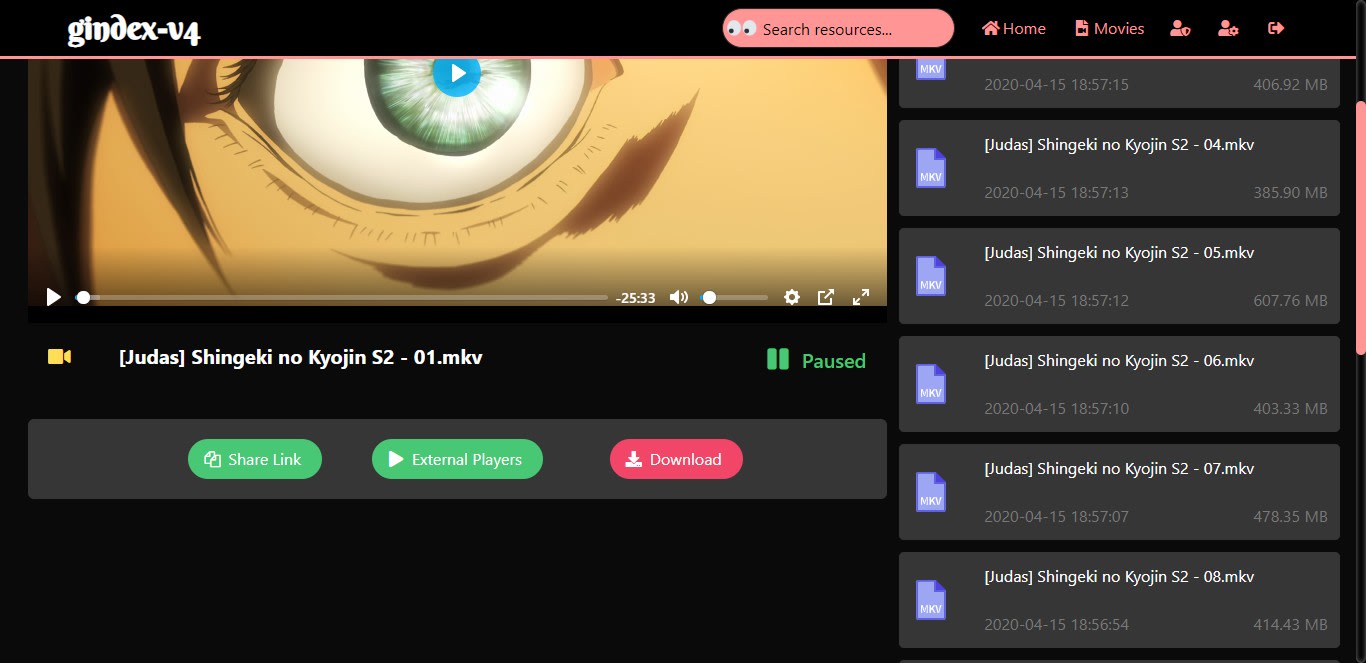Click the Share Link button
The height and width of the screenshot is (663, 1366).
click(x=254, y=459)
